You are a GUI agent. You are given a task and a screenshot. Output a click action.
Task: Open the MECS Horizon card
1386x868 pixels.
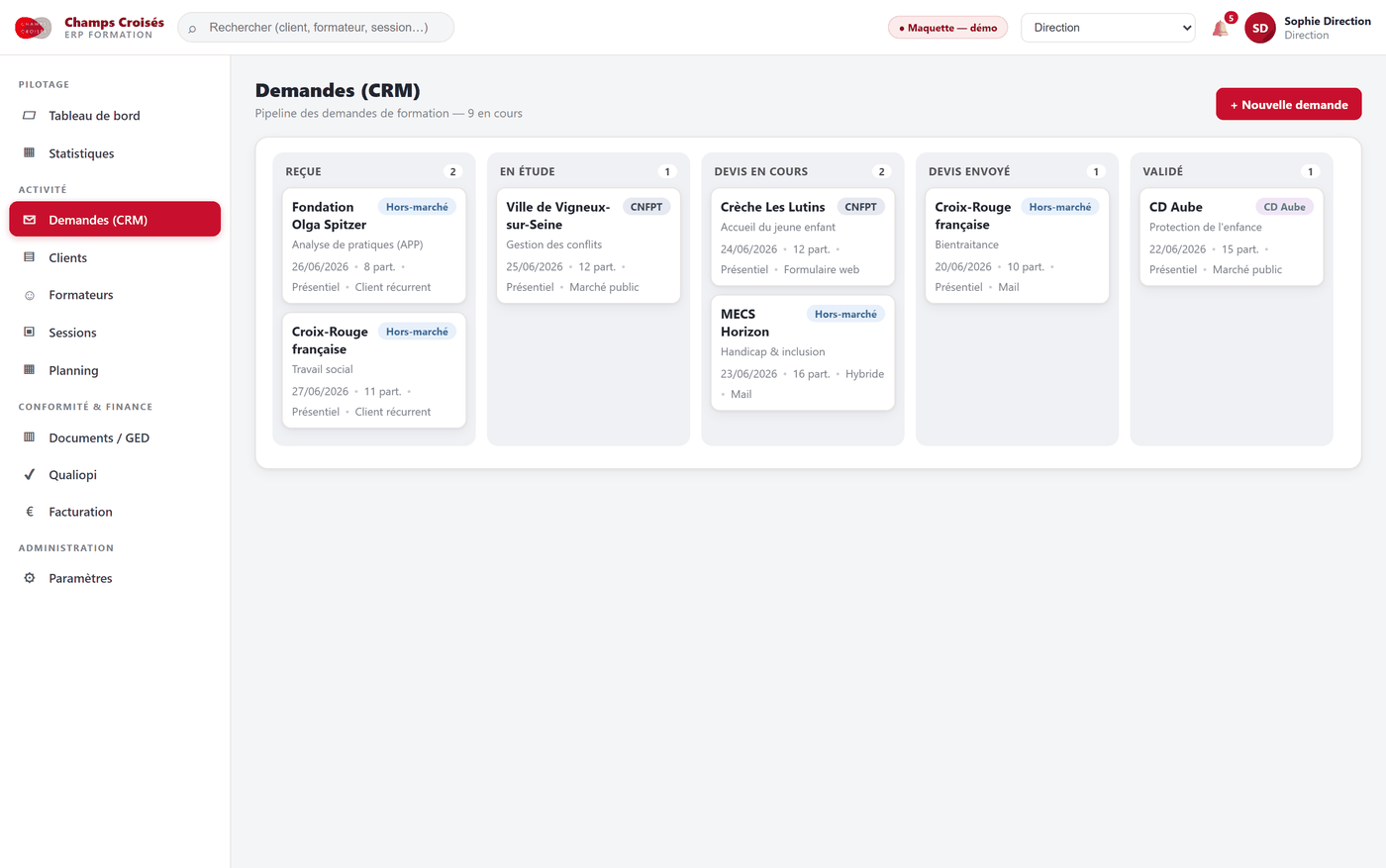click(803, 352)
